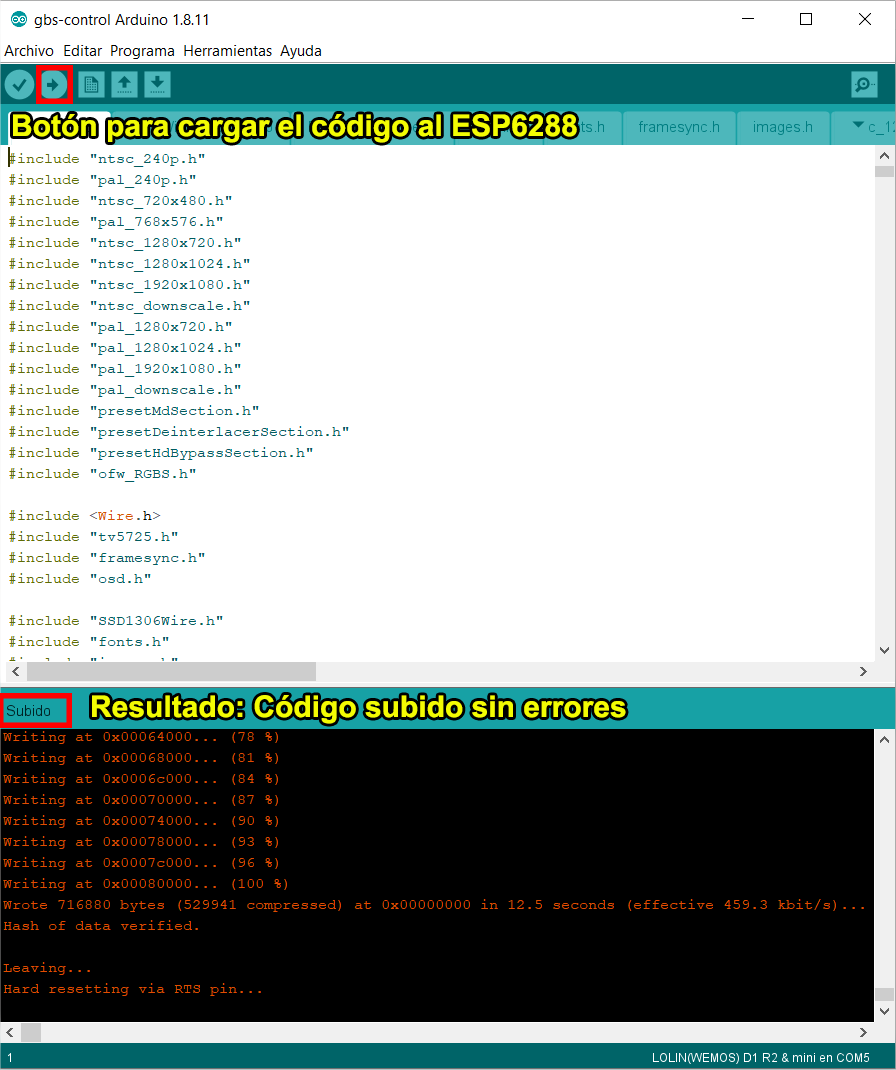Viewport: 896px width, 1070px height.
Task: Click the console scrollbar's up arrow
Action: coord(884,739)
